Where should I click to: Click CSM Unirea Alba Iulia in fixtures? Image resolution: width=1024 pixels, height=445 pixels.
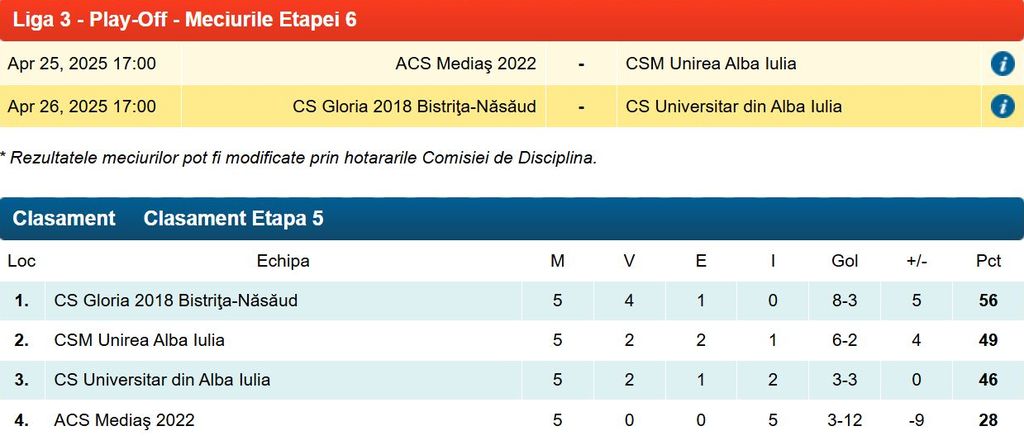pos(711,64)
